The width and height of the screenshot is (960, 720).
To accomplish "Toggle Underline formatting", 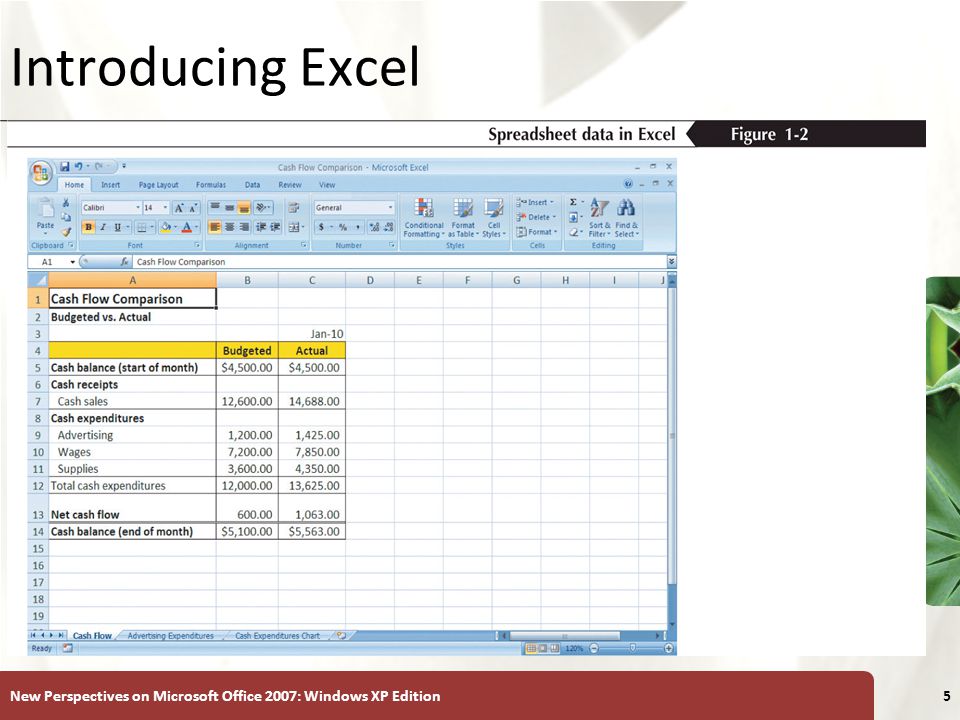I will (118, 227).
